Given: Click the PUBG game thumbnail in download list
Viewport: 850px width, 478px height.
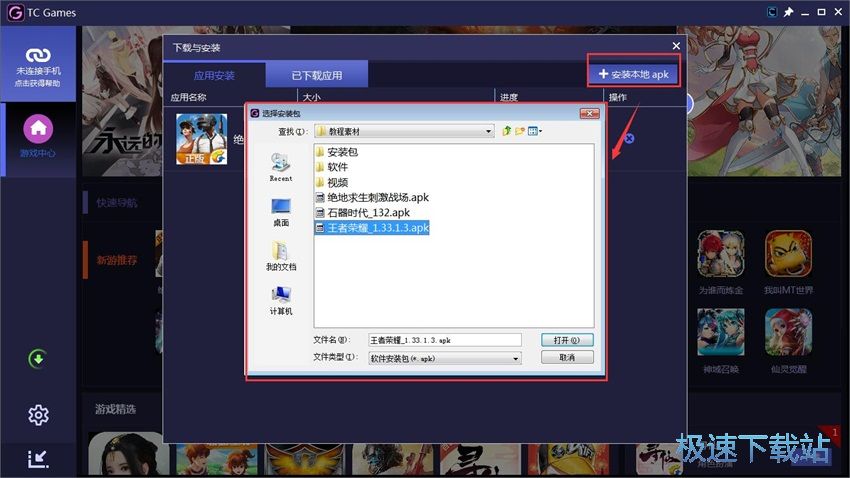Looking at the screenshot, I should 202,139.
